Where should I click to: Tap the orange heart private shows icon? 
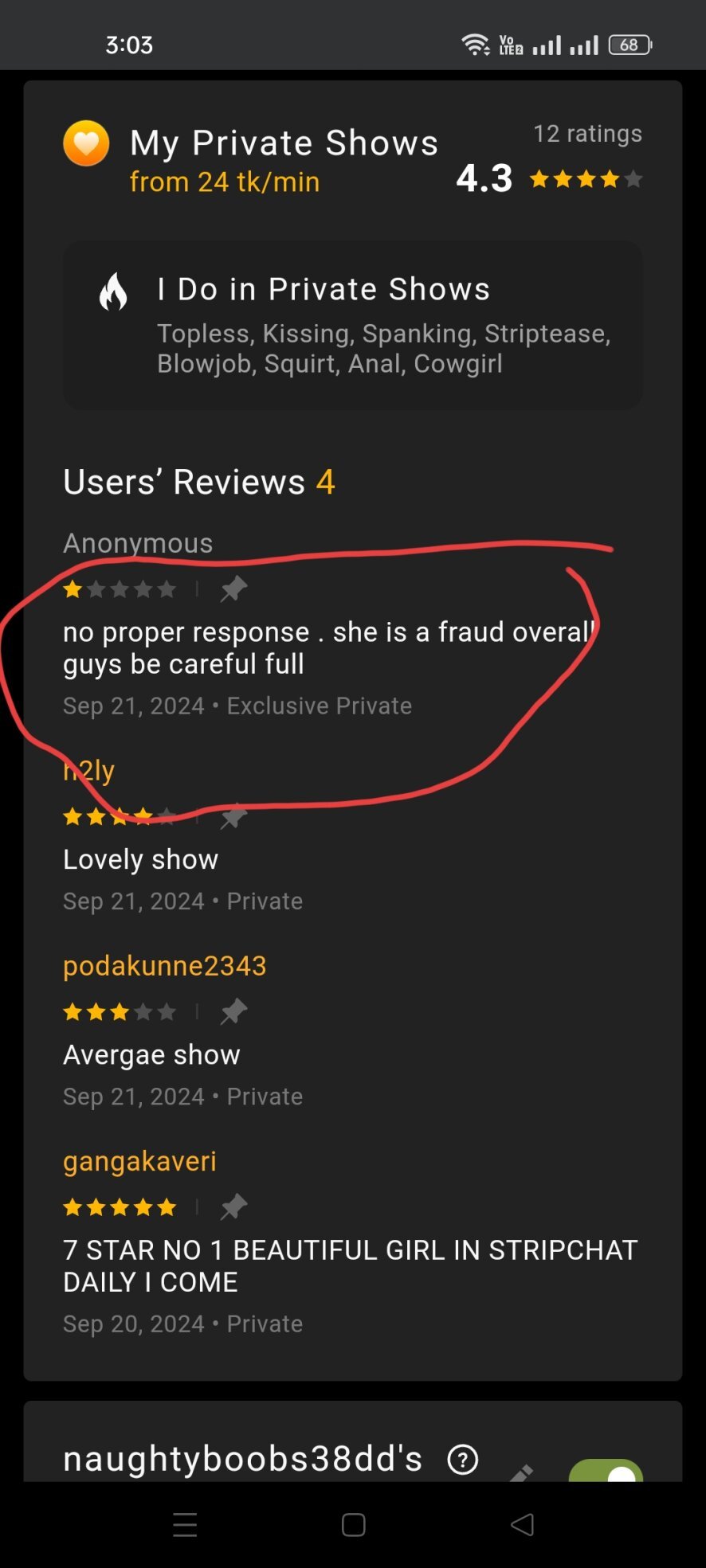pyautogui.click(x=86, y=143)
